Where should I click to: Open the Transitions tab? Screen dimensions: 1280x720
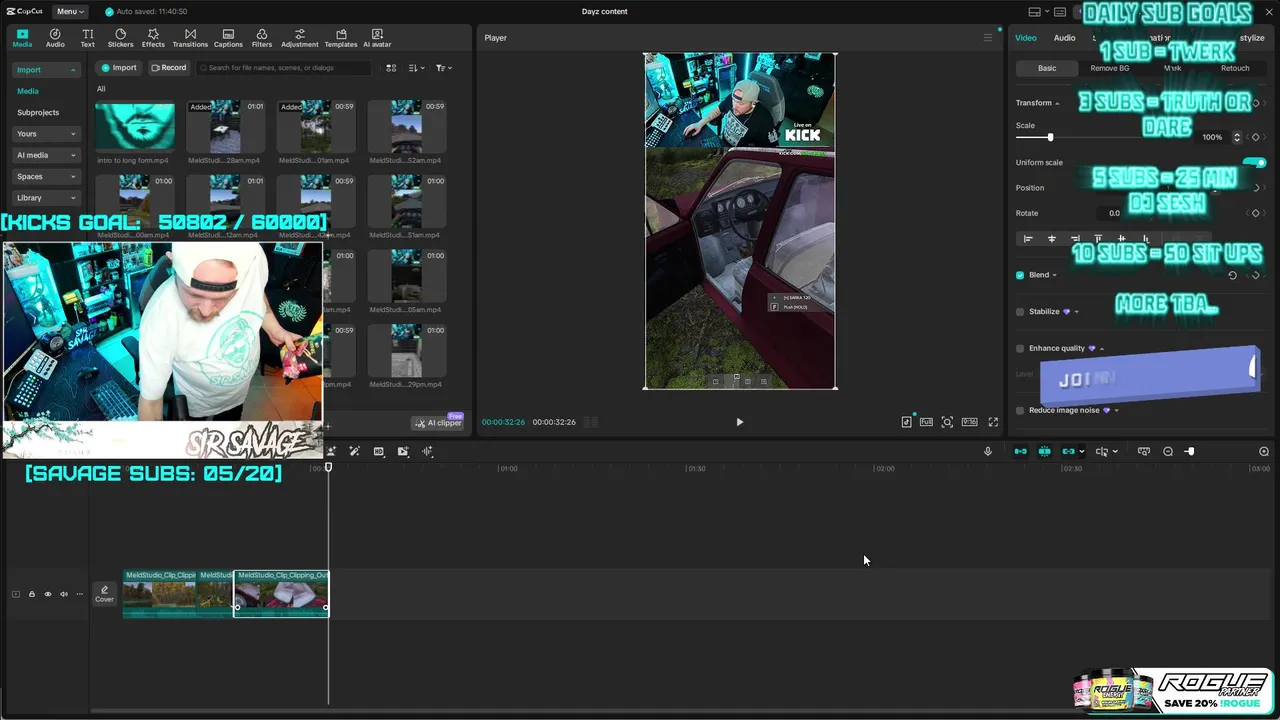click(x=190, y=38)
